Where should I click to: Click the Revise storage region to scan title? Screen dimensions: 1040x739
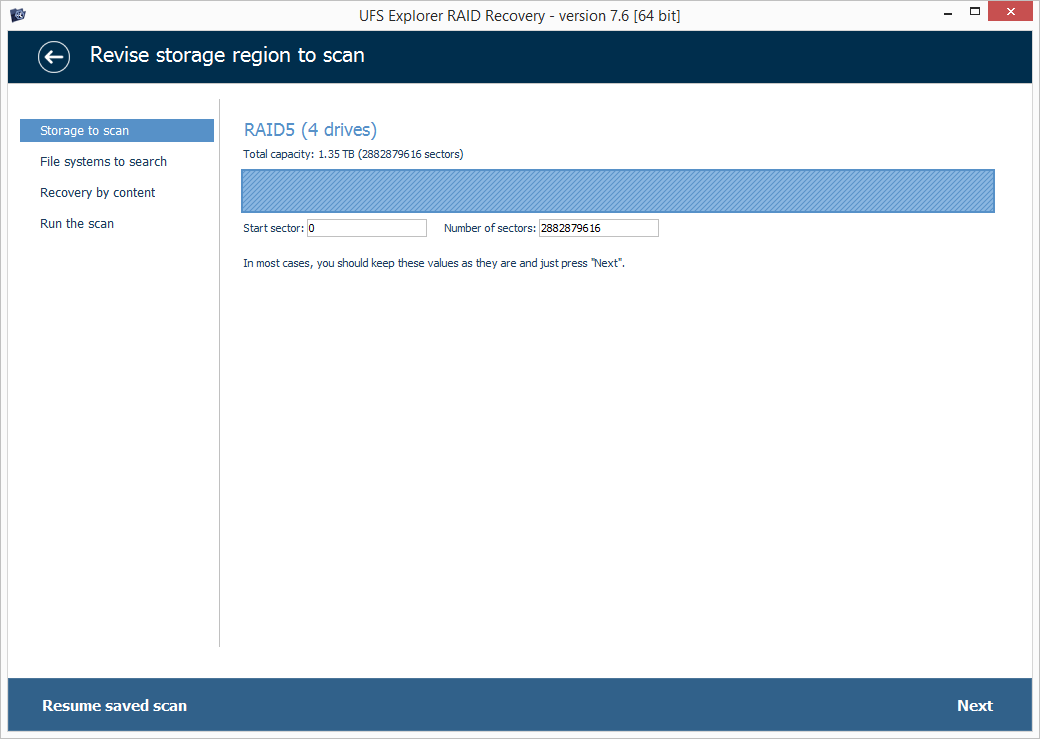[x=227, y=55]
